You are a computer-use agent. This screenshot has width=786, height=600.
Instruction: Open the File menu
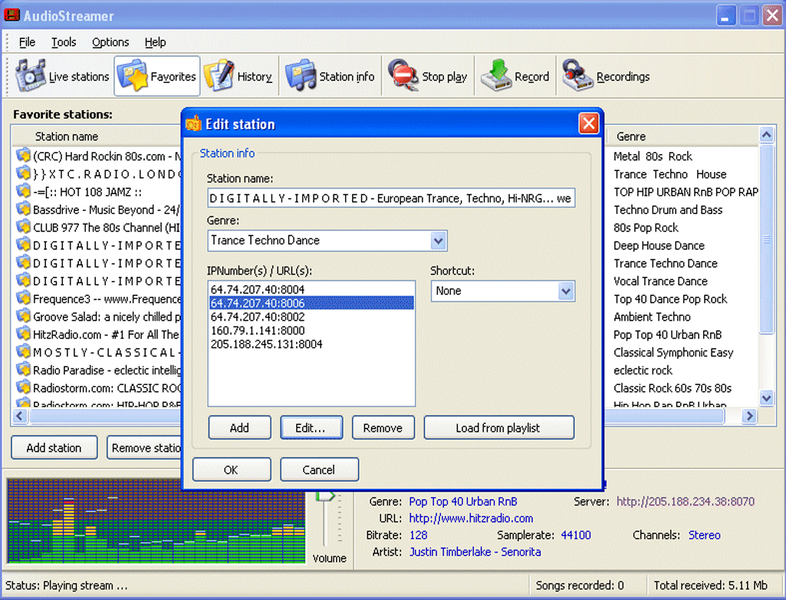click(27, 42)
